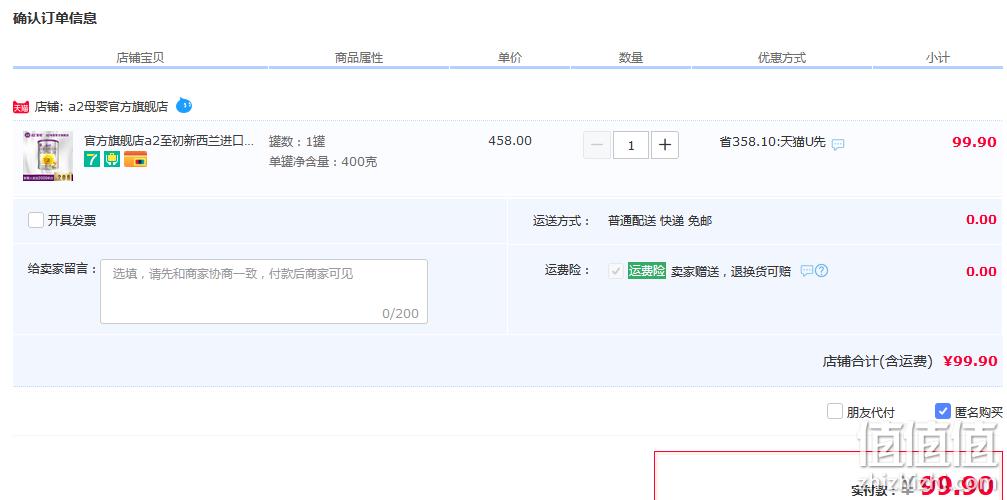1007x500 pixels.
Task: Click the text 卖家赠送，退换货可赔
Action: (x=731, y=271)
